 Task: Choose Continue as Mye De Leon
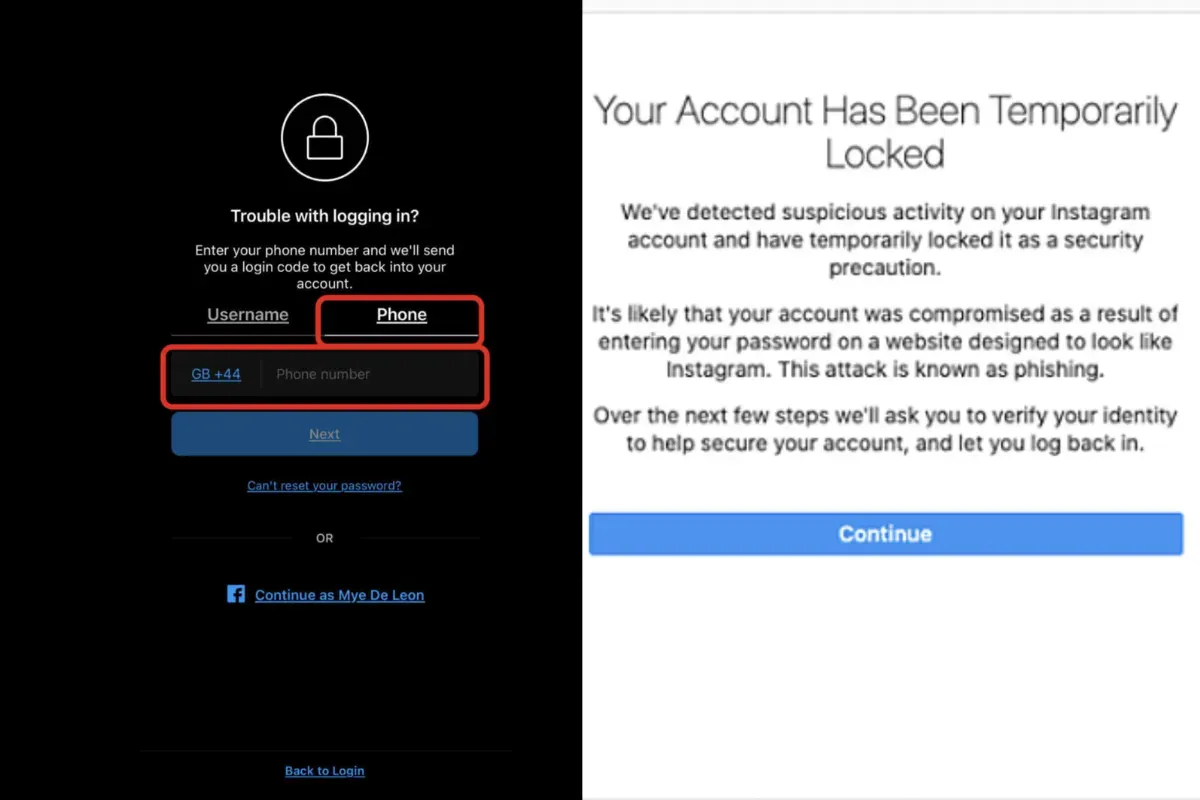[x=339, y=595]
